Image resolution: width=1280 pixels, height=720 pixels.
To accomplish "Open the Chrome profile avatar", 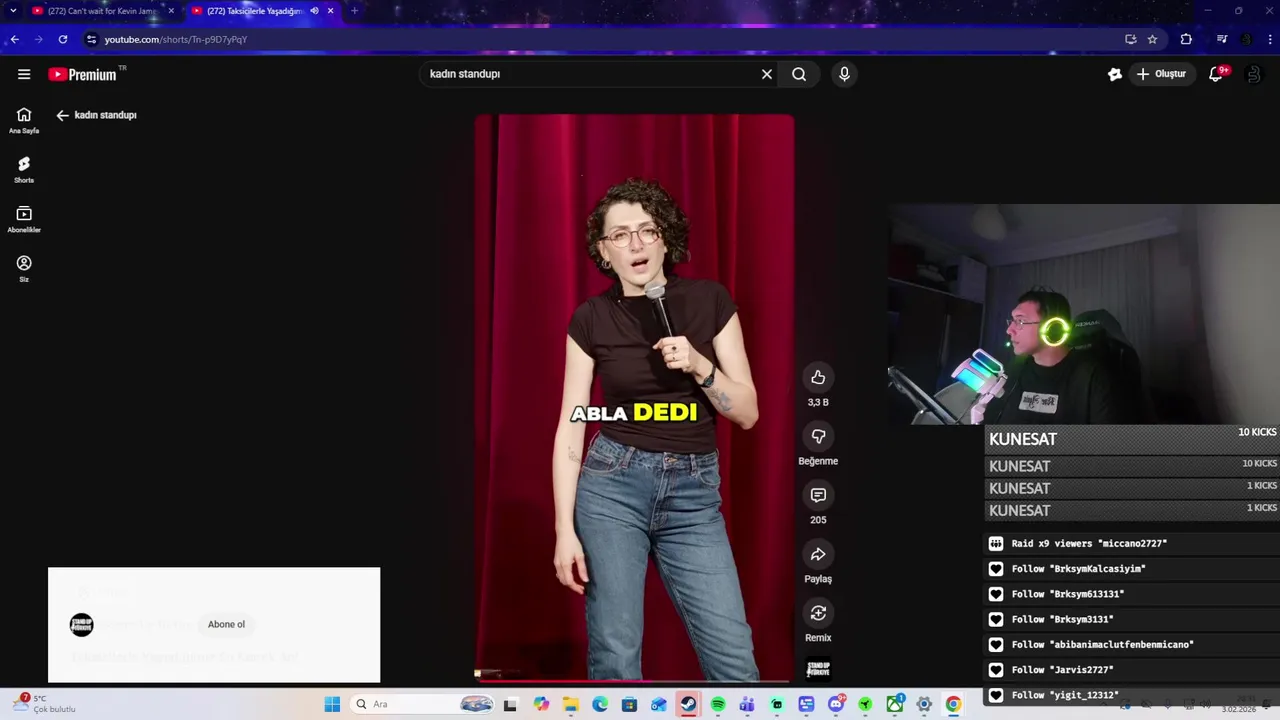I will (x=1246, y=39).
